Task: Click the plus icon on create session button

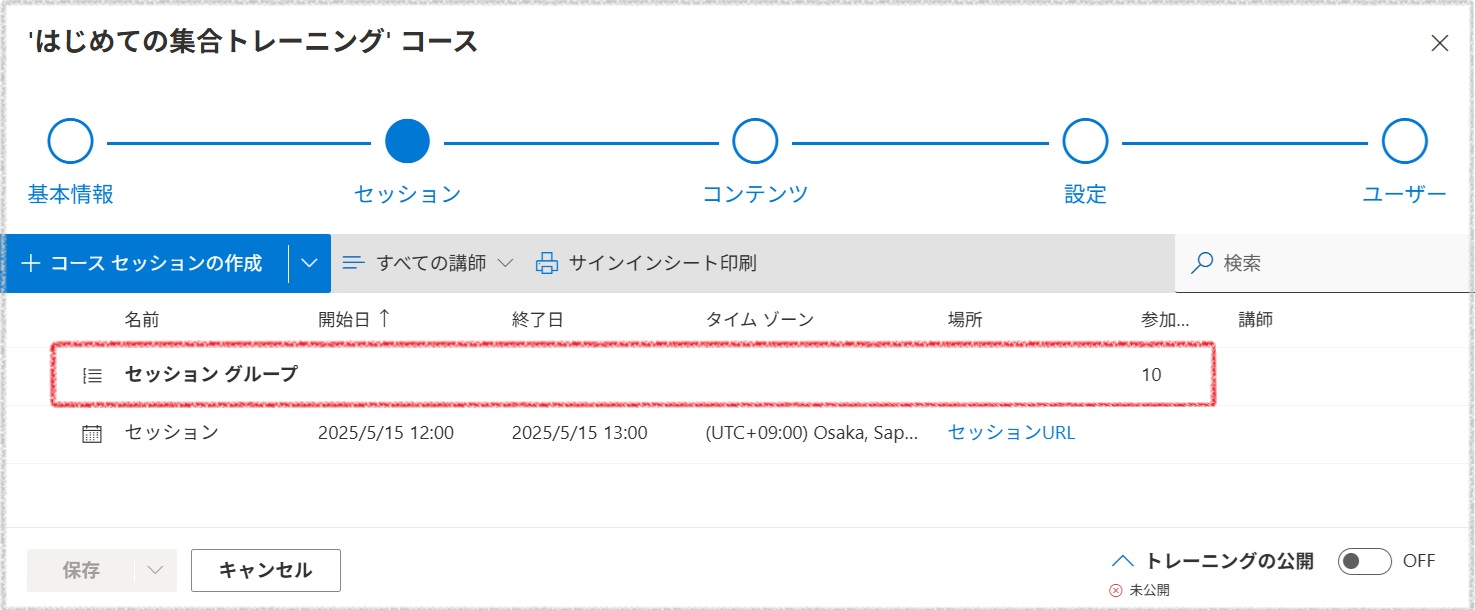Action: pyautogui.click(x=31, y=263)
